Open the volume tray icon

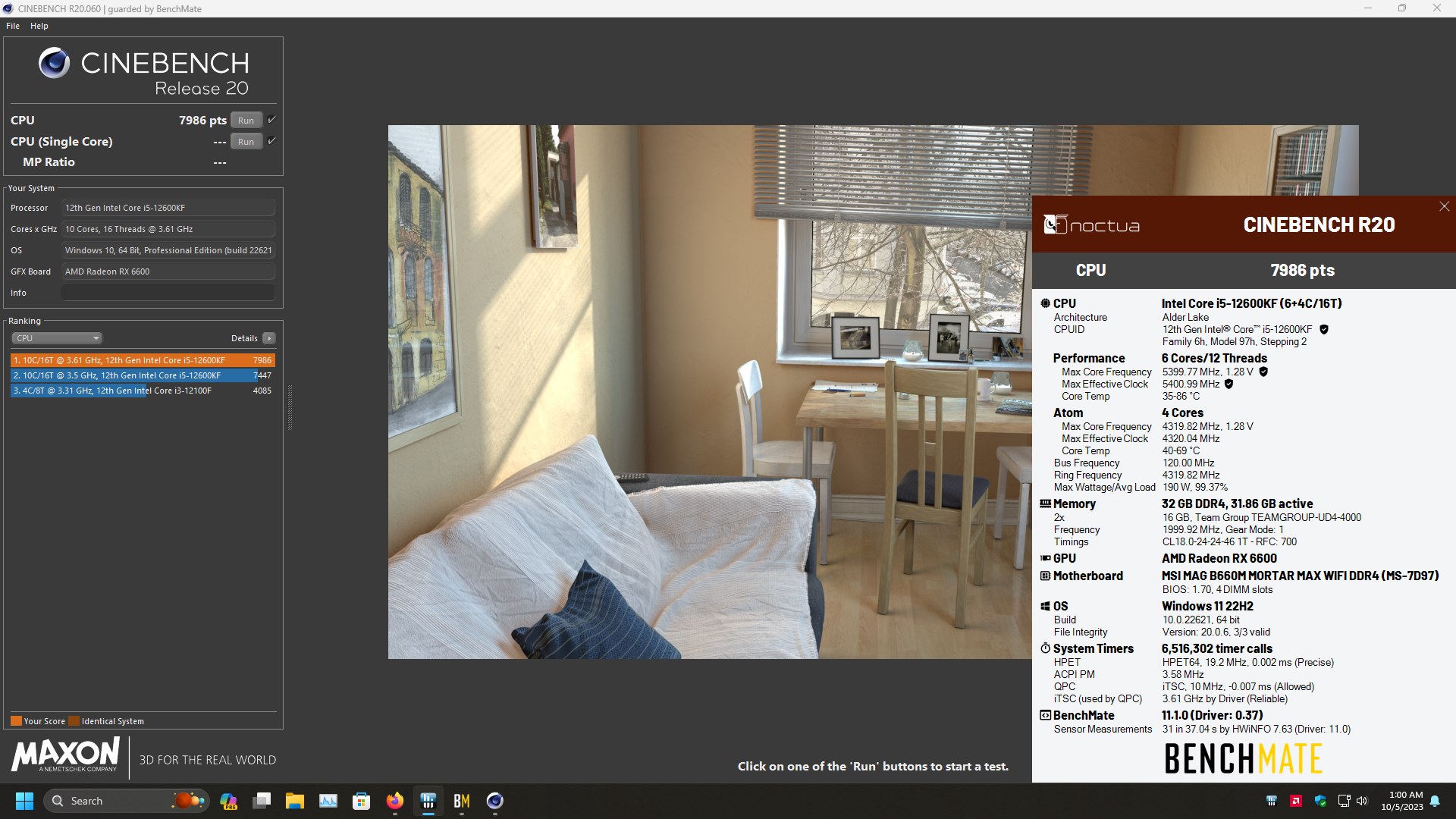pos(1362,801)
